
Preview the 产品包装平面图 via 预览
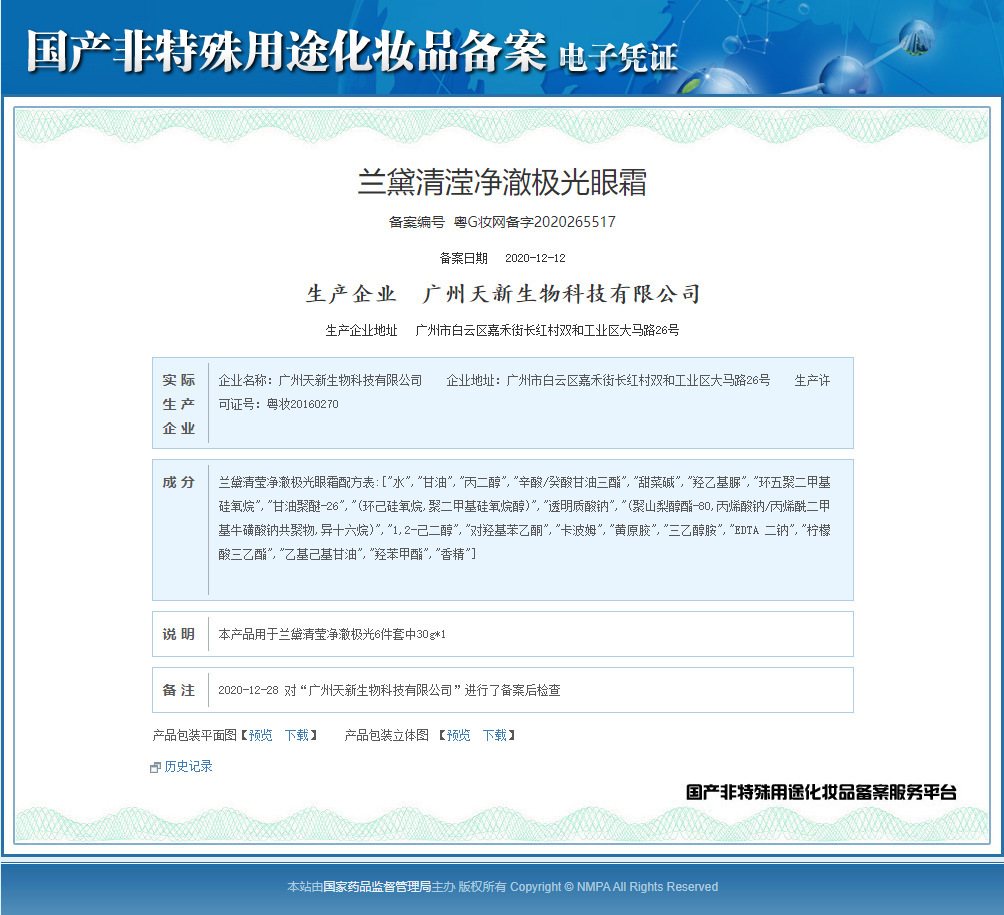[x=260, y=735]
